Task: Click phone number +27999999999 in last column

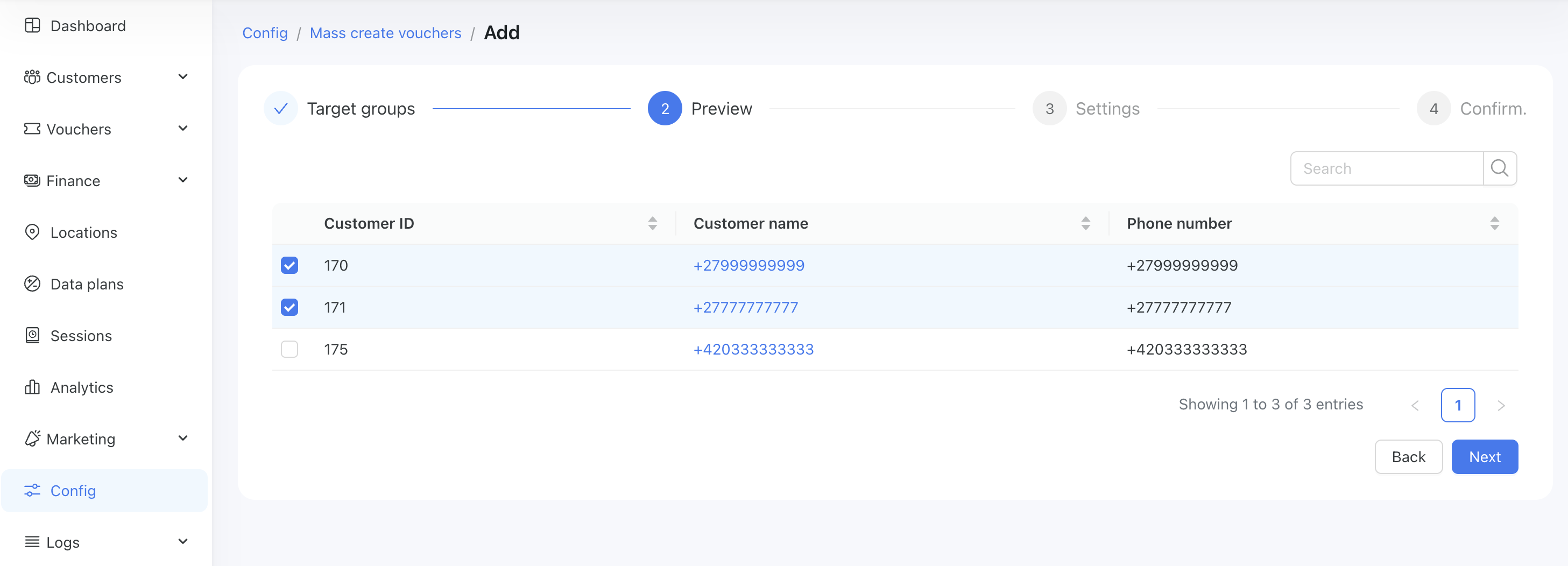Action: [x=1182, y=265]
